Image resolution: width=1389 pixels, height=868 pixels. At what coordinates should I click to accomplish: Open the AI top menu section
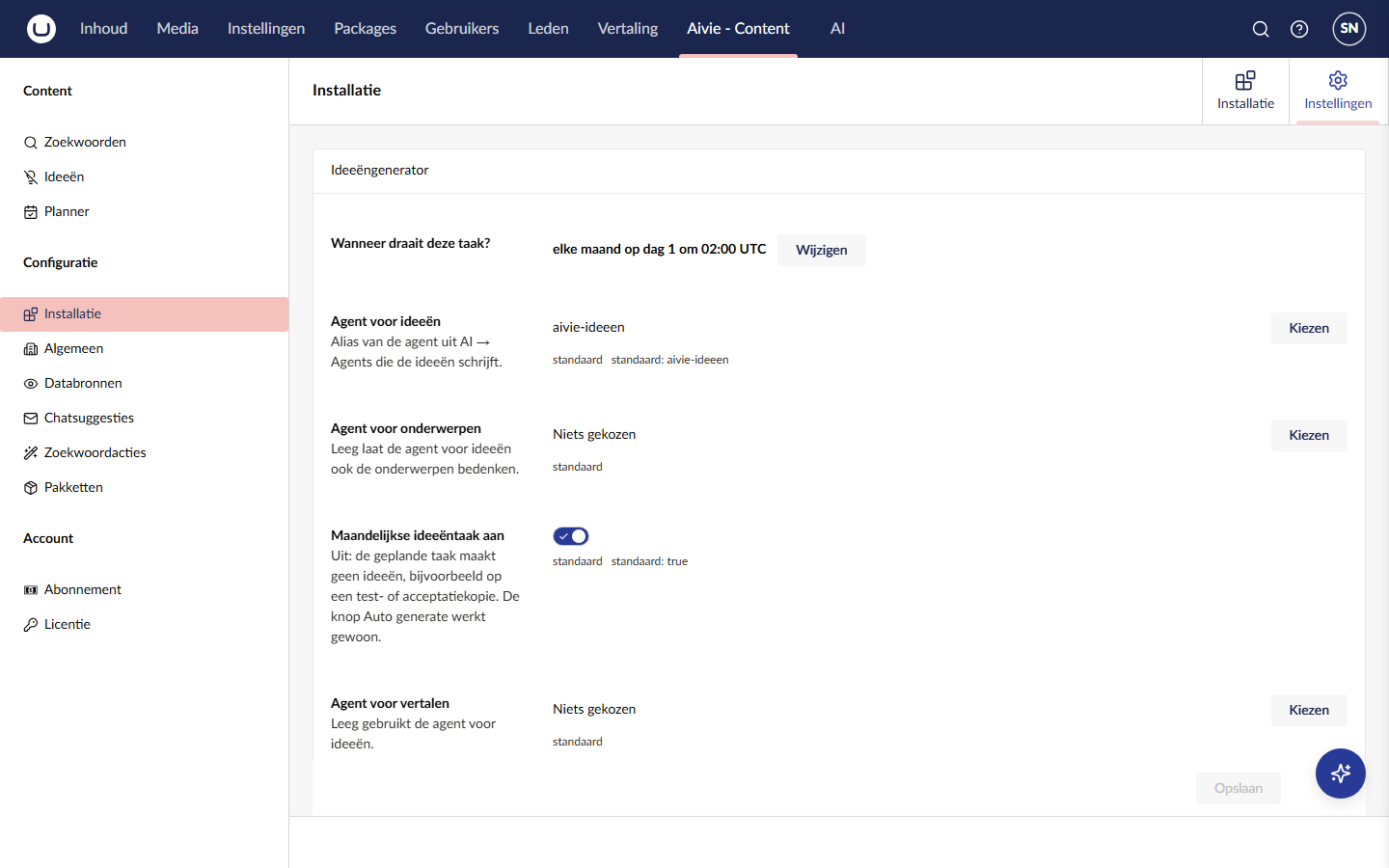[837, 29]
